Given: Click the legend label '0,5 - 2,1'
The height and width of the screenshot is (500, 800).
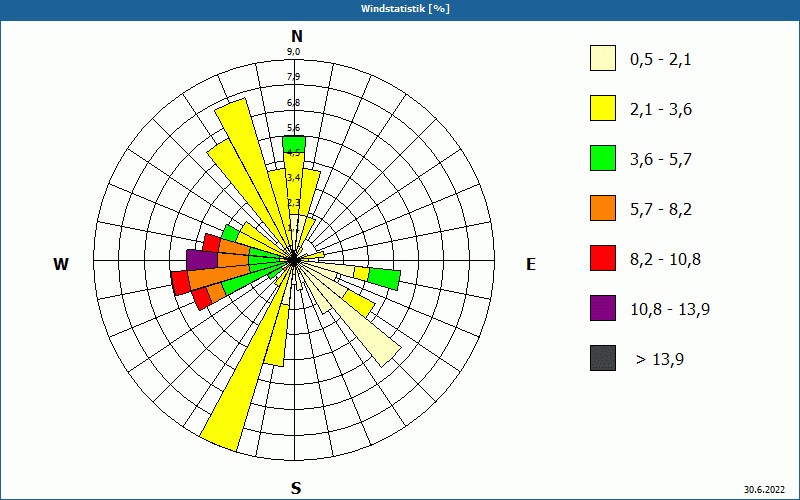Looking at the screenshot, I should [x=660, y=60].
